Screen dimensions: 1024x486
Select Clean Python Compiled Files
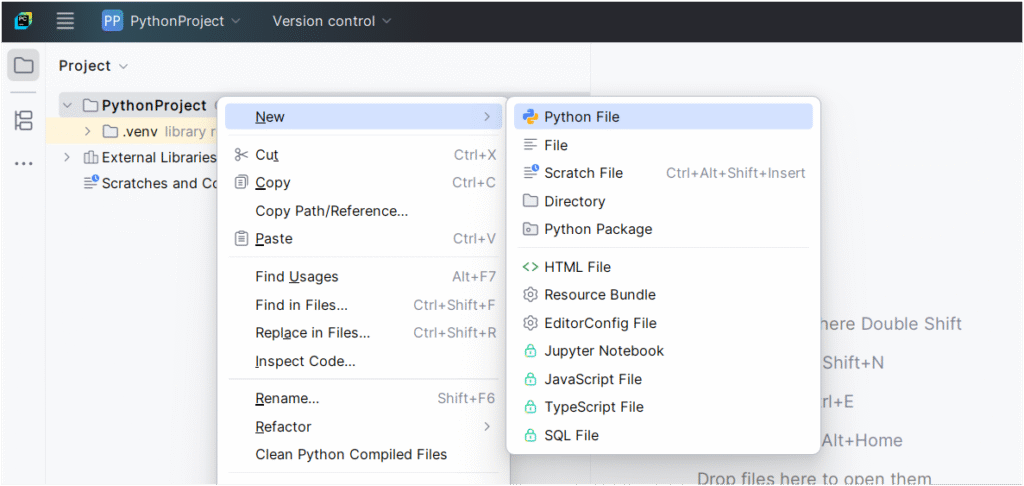(x=364, y=454)
